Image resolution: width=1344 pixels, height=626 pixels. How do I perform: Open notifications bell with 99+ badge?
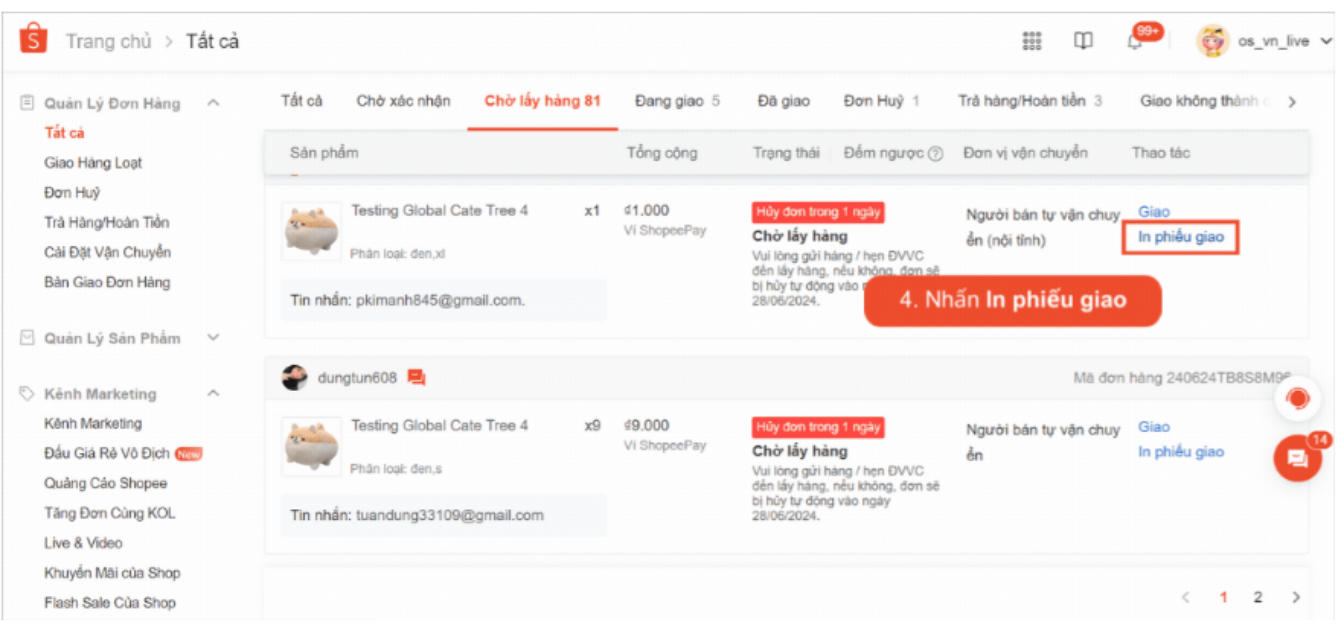coord(1135,42)
